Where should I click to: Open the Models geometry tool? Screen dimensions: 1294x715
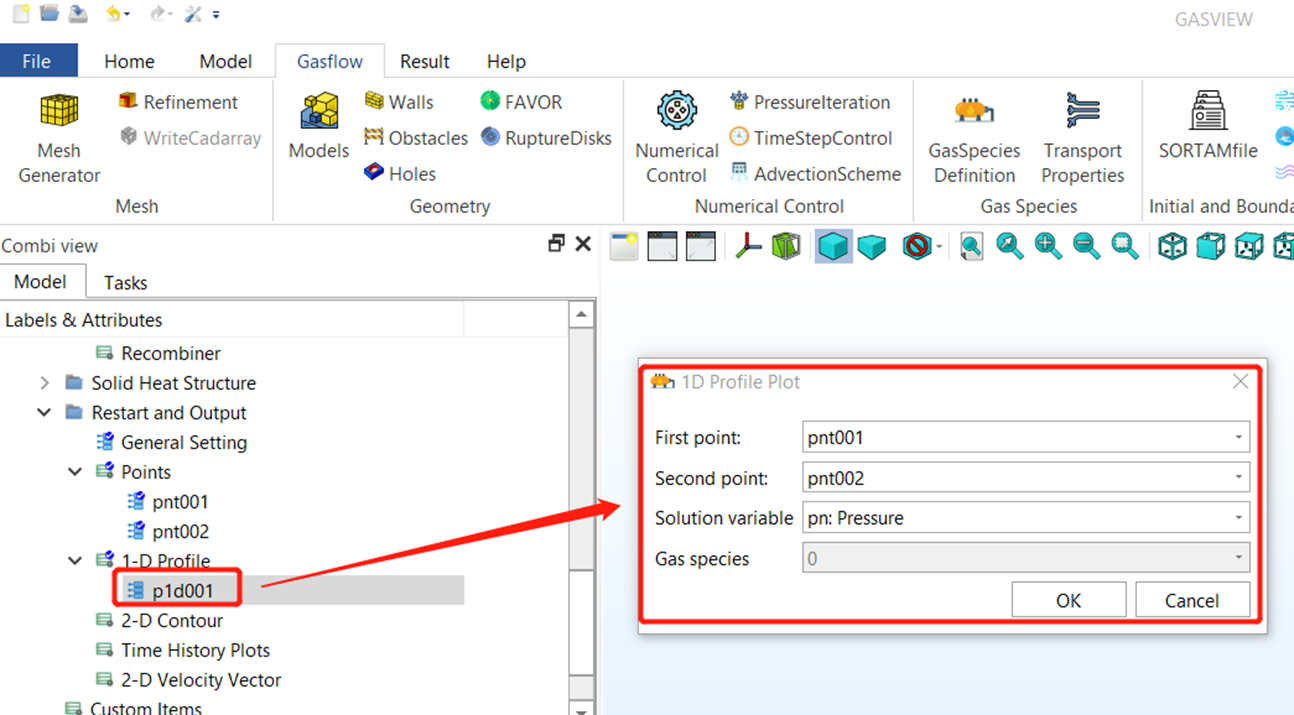coord(319,127)
